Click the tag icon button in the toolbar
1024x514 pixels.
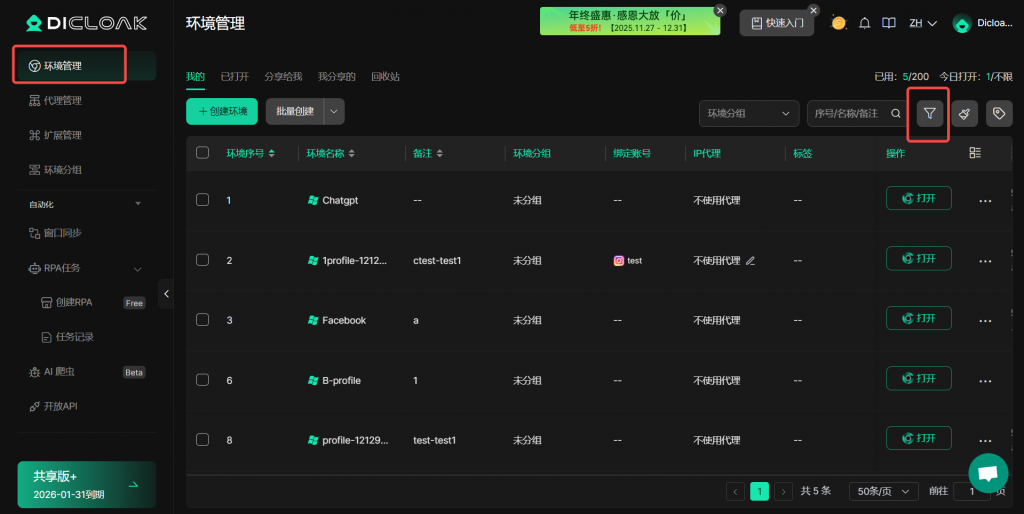click(998, 114)
